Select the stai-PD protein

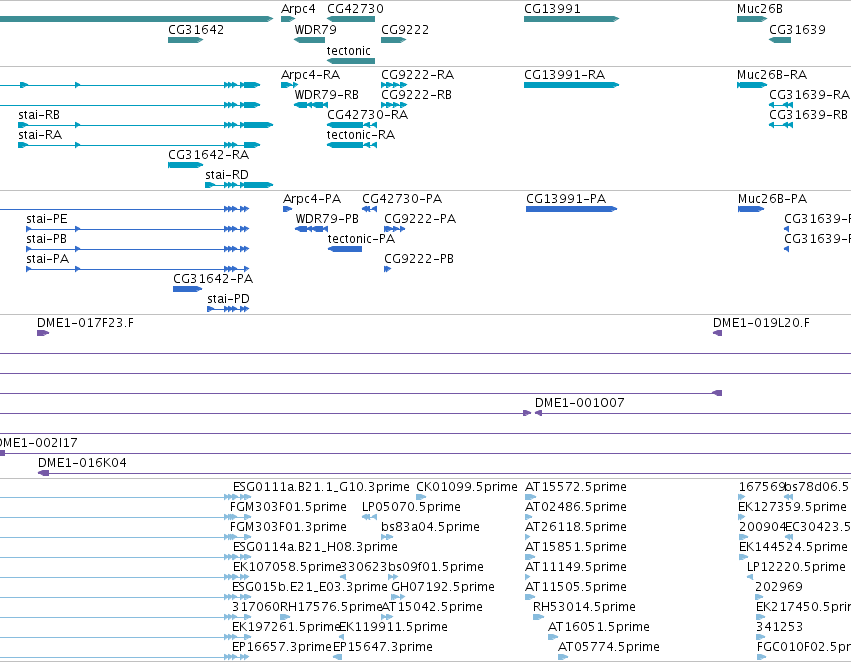coord(228,309)
